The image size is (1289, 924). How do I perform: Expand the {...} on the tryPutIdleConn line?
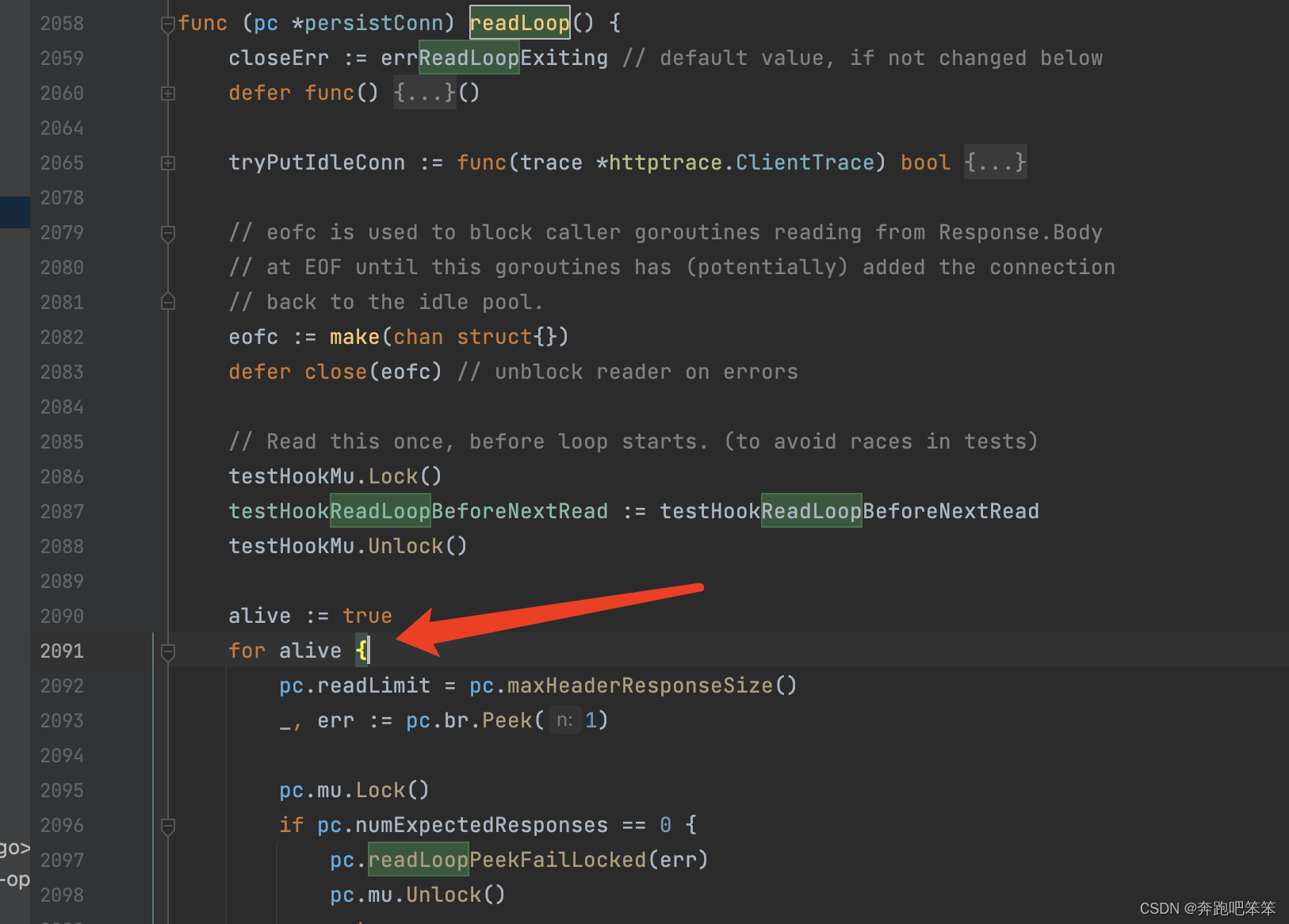pyautogui.click(x=995, y=162)
